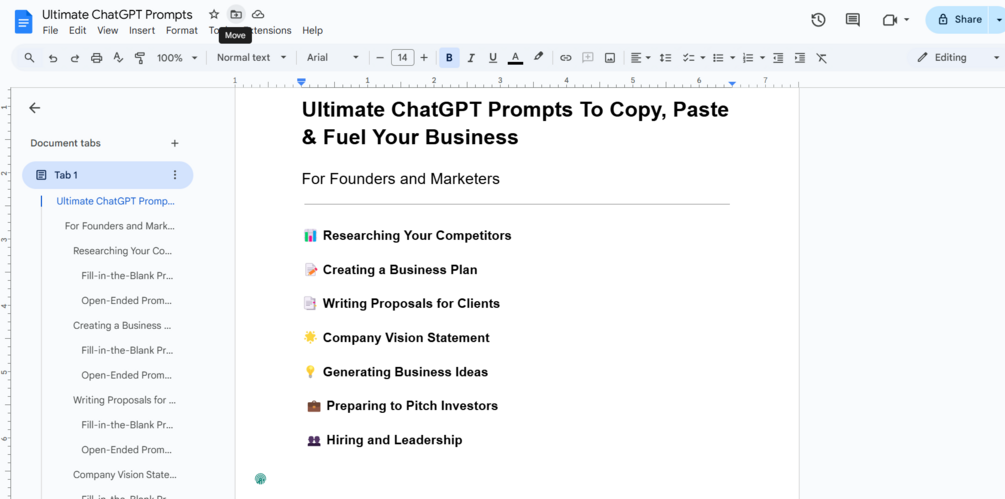Screen dimensions: 1005x499
Task: Open the Edit menu
Action: point(78,30)
